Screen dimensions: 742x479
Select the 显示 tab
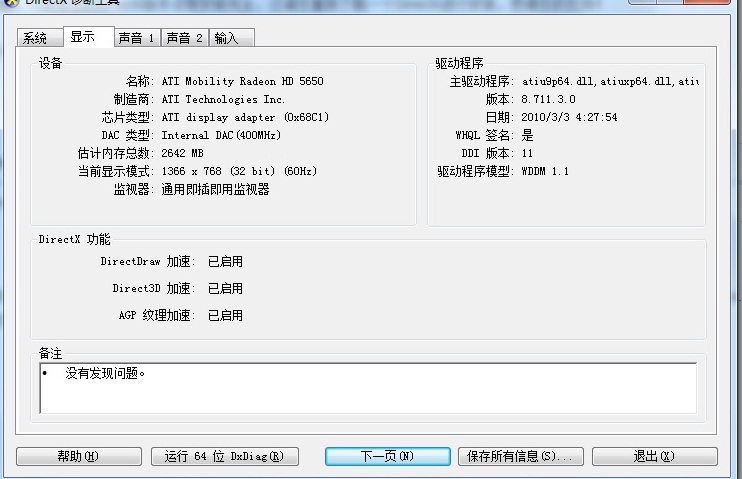point(88,36)
